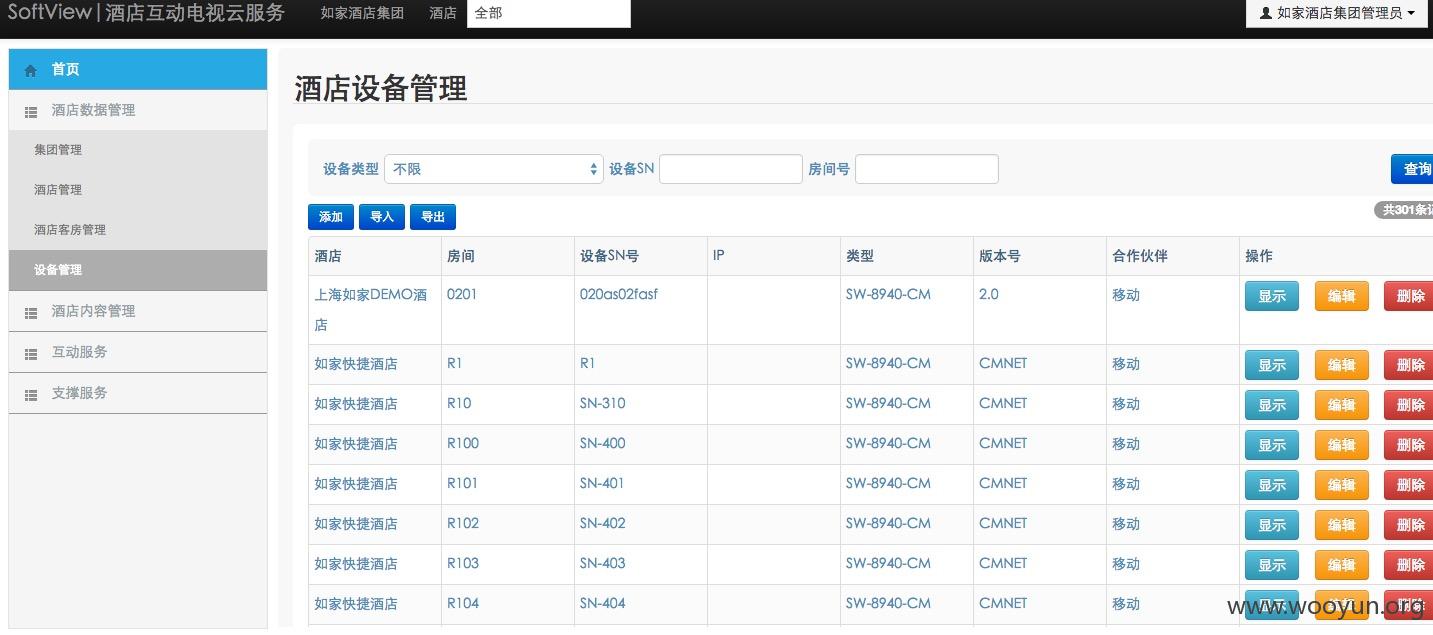Click the 导出 button
Screen dimensions: 1433x635
433,217
